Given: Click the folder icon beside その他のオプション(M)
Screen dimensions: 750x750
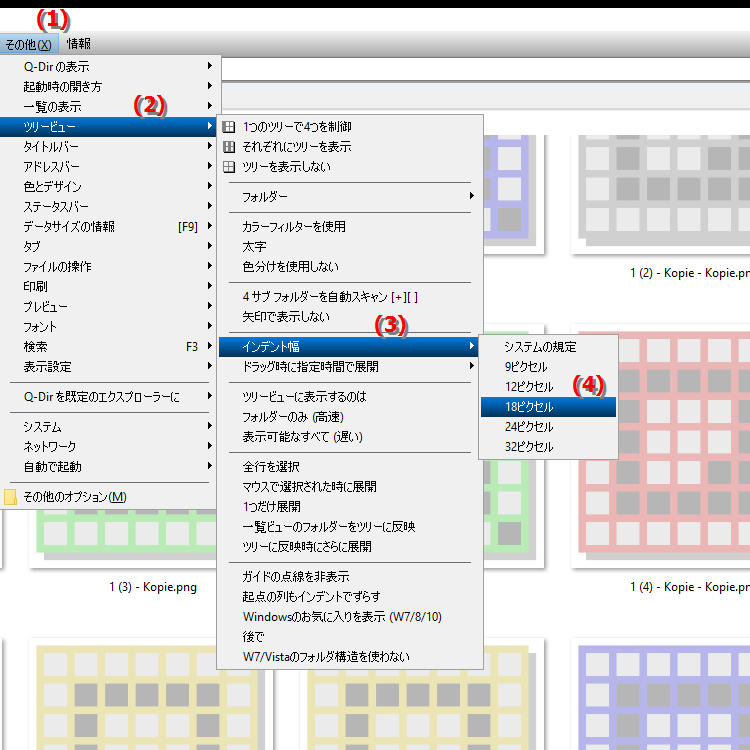Looking at the screenshot, I should coord(10,497).
